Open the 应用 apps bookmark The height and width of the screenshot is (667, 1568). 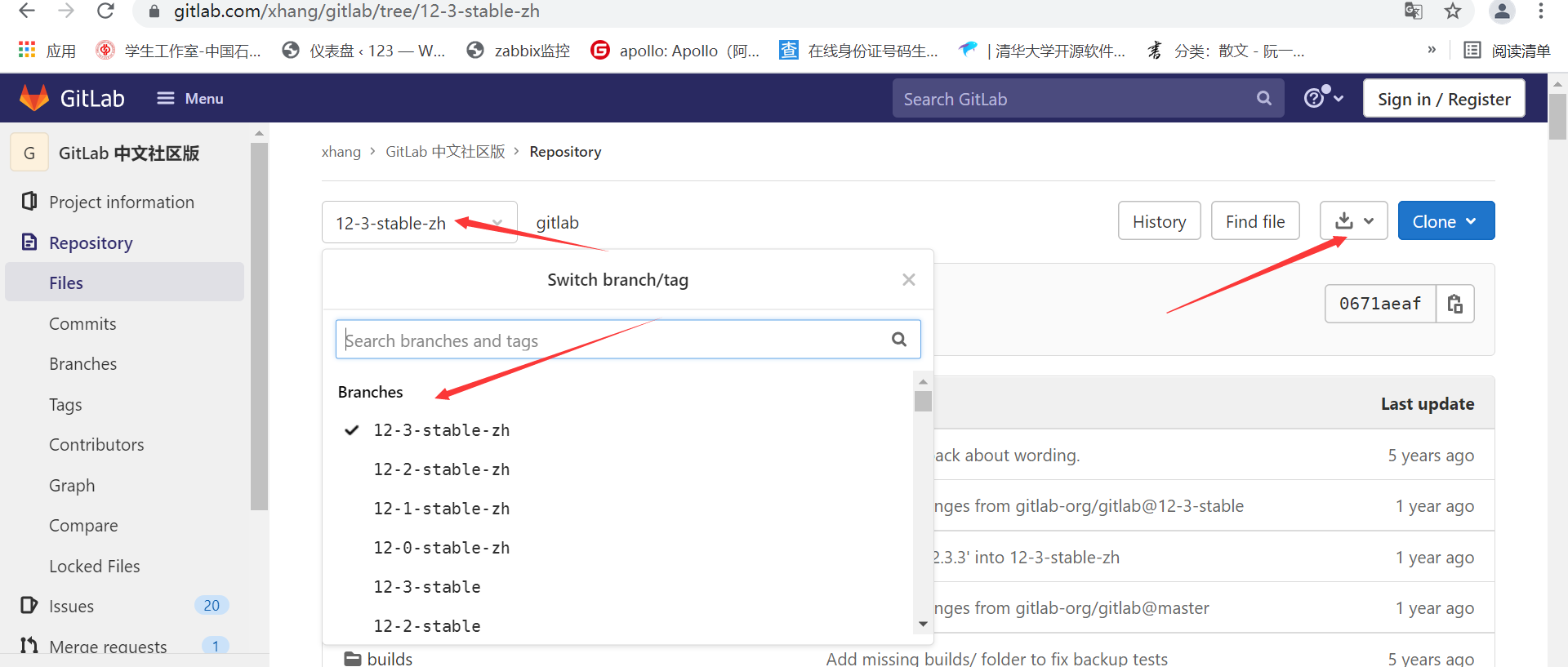click(47, 51)
